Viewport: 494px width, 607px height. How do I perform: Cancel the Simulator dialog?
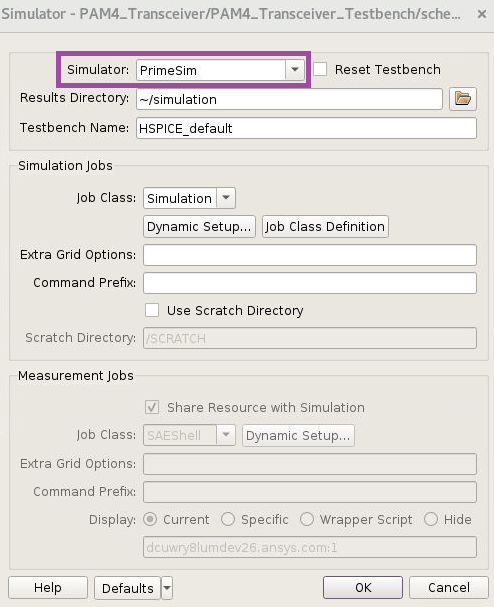coord(449,587)
